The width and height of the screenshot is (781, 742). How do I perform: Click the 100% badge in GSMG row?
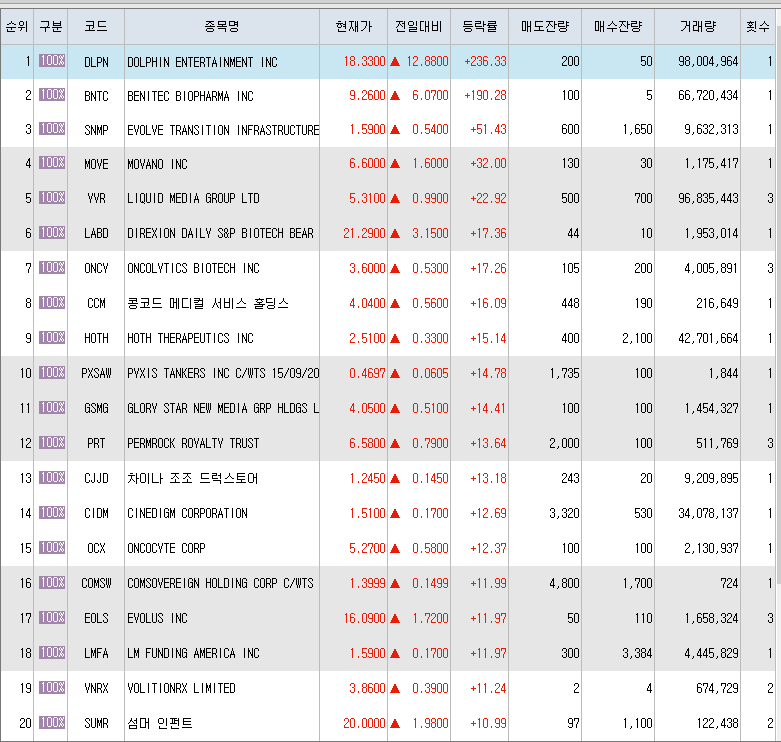[x=52, y=407]
